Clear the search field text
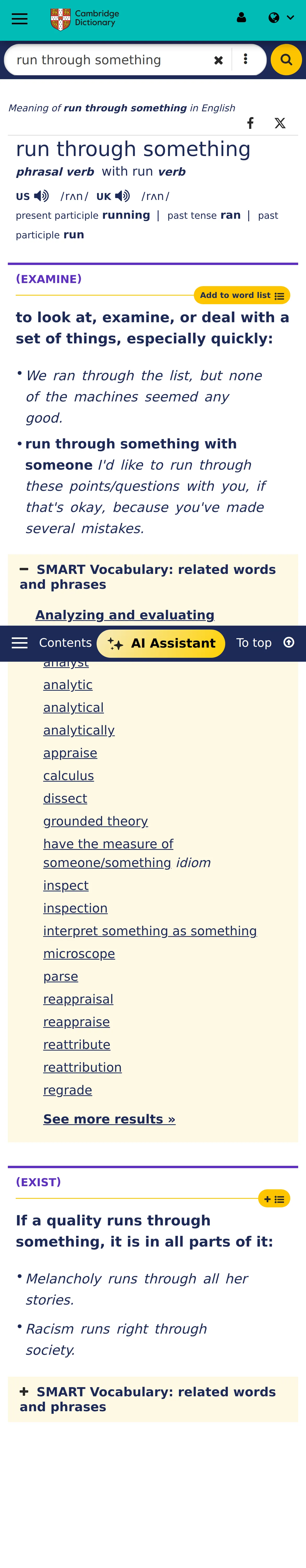 click(x=218, y=60)
